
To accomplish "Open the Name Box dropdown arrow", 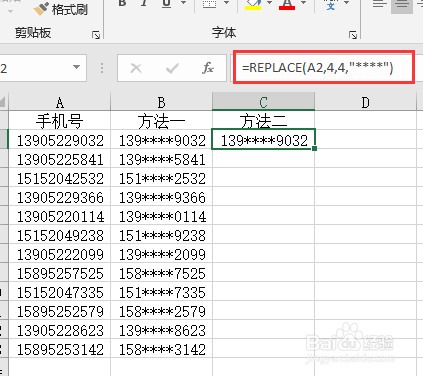I will pos(76,67).
